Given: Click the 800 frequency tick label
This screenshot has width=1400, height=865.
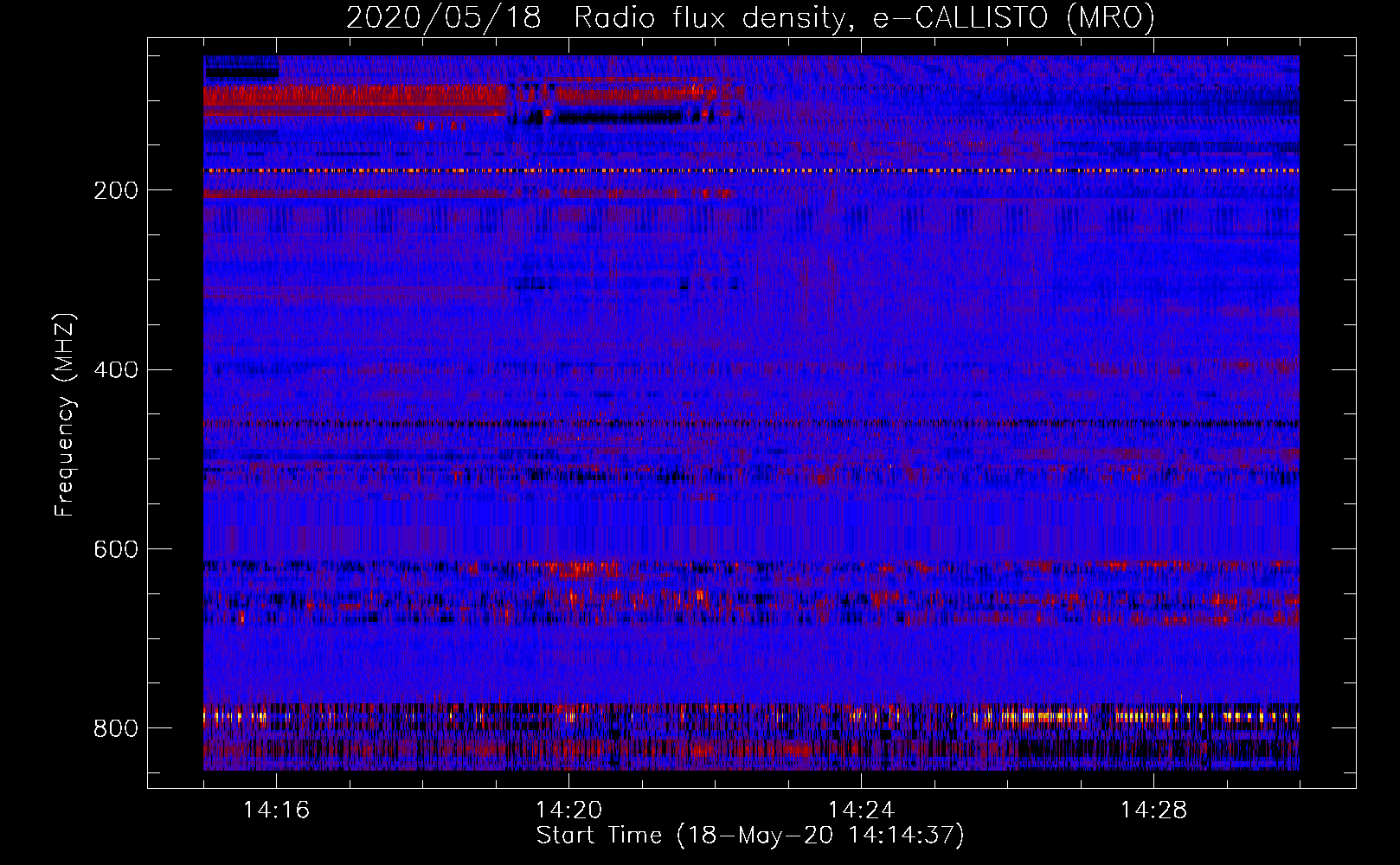Looking at the screenshot, I should (x=116, y=729).
